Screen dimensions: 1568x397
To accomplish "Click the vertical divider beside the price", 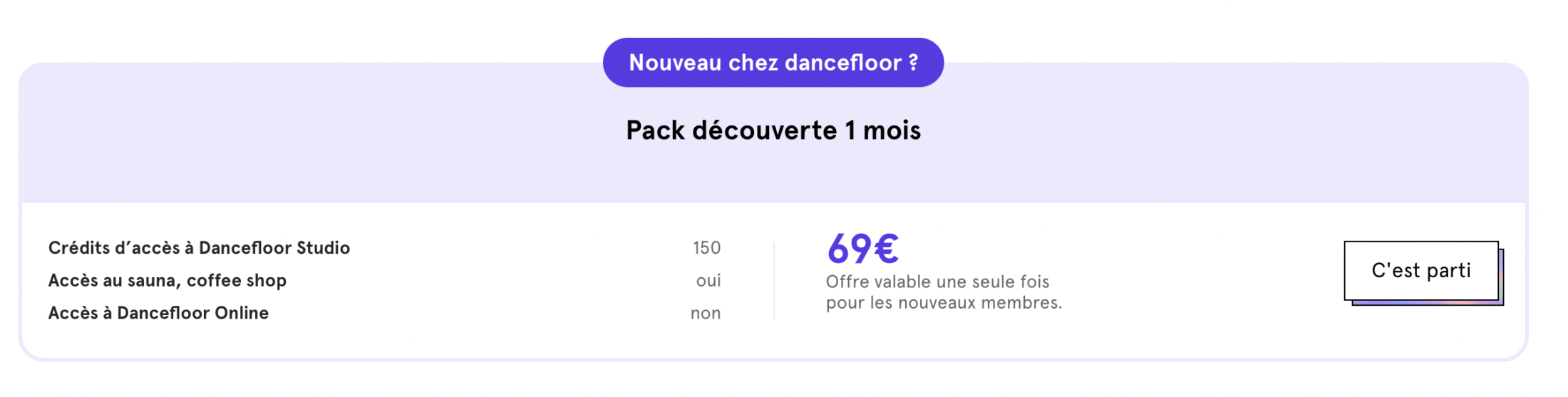I will click(774, 281).
